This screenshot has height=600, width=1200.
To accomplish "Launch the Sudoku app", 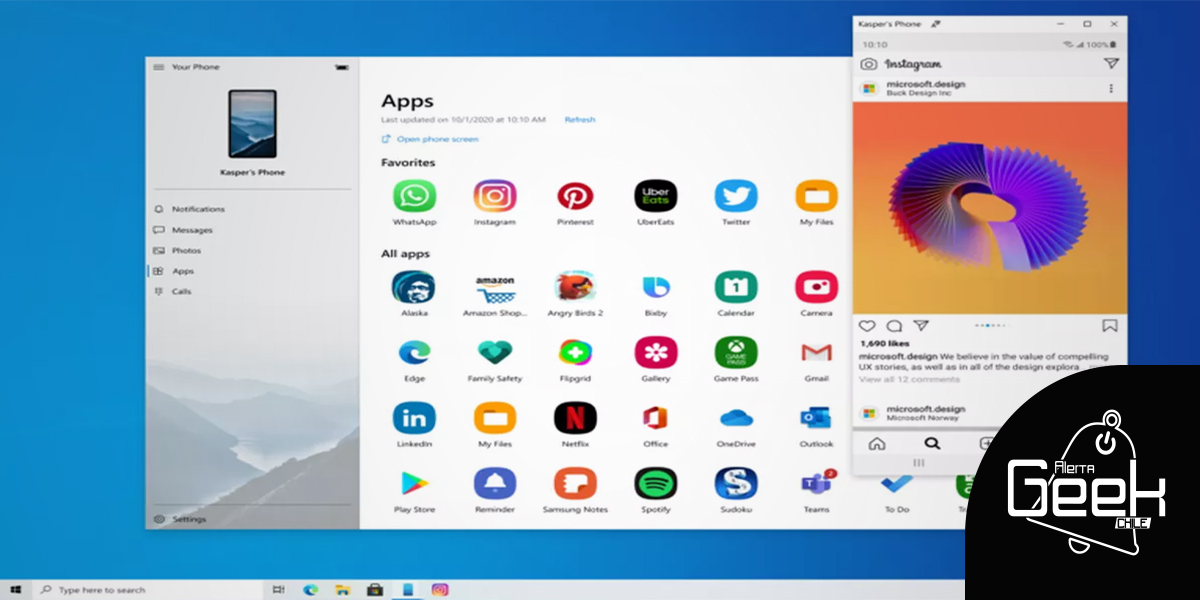I will [736, 483].
